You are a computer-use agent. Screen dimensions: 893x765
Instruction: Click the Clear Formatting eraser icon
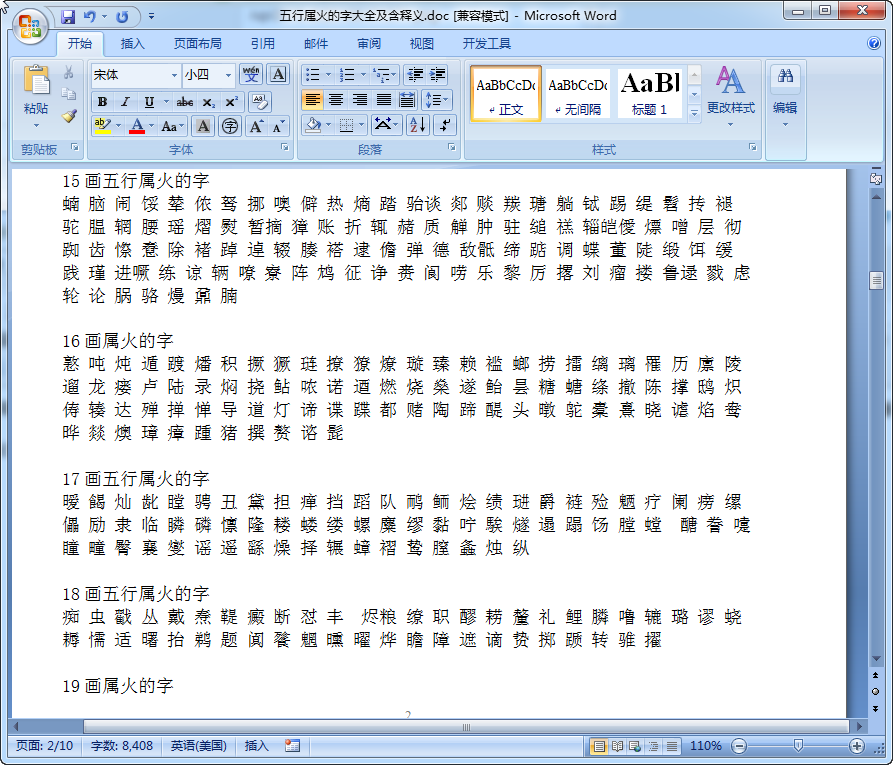tap(259, 101)
